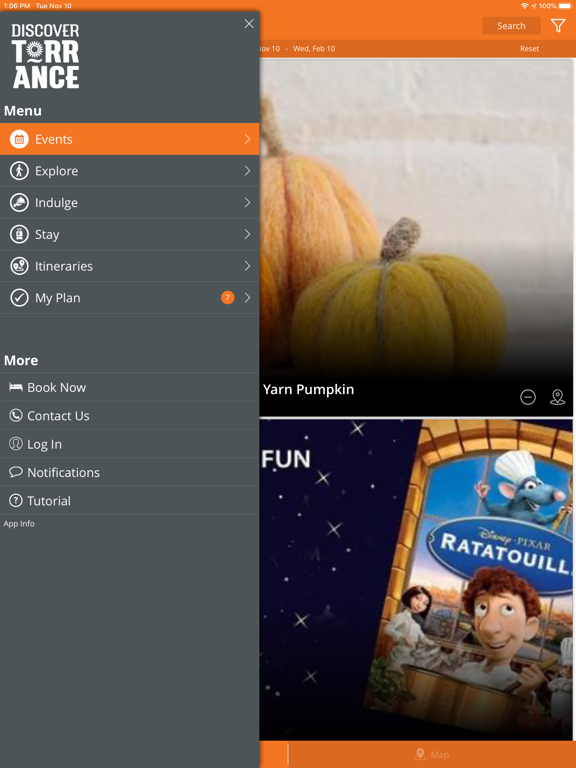
Task: Open the filter funnel icon
Action: (558, 25)
